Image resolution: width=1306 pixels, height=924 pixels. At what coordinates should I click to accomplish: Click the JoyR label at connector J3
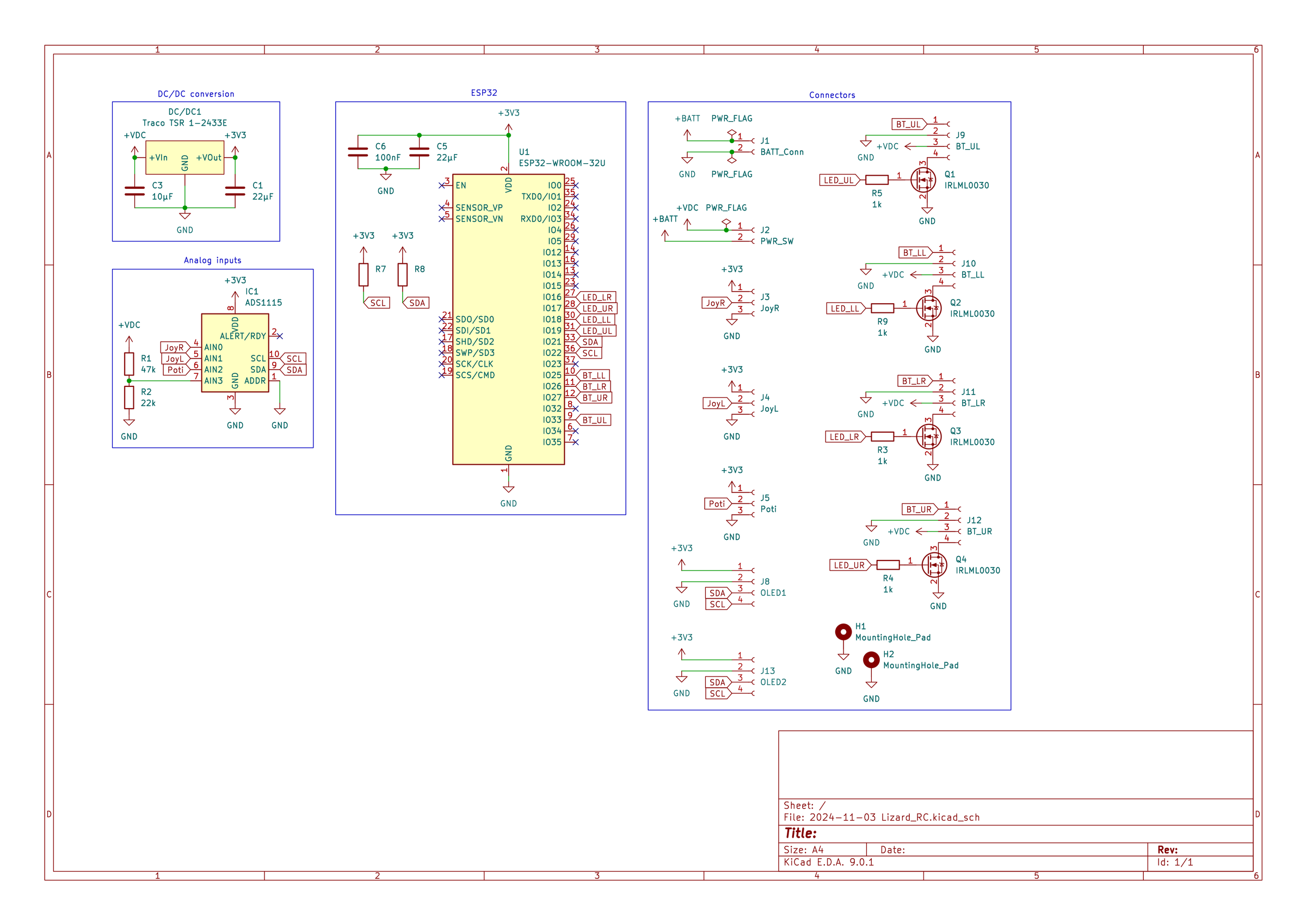[x=717, y=303]
